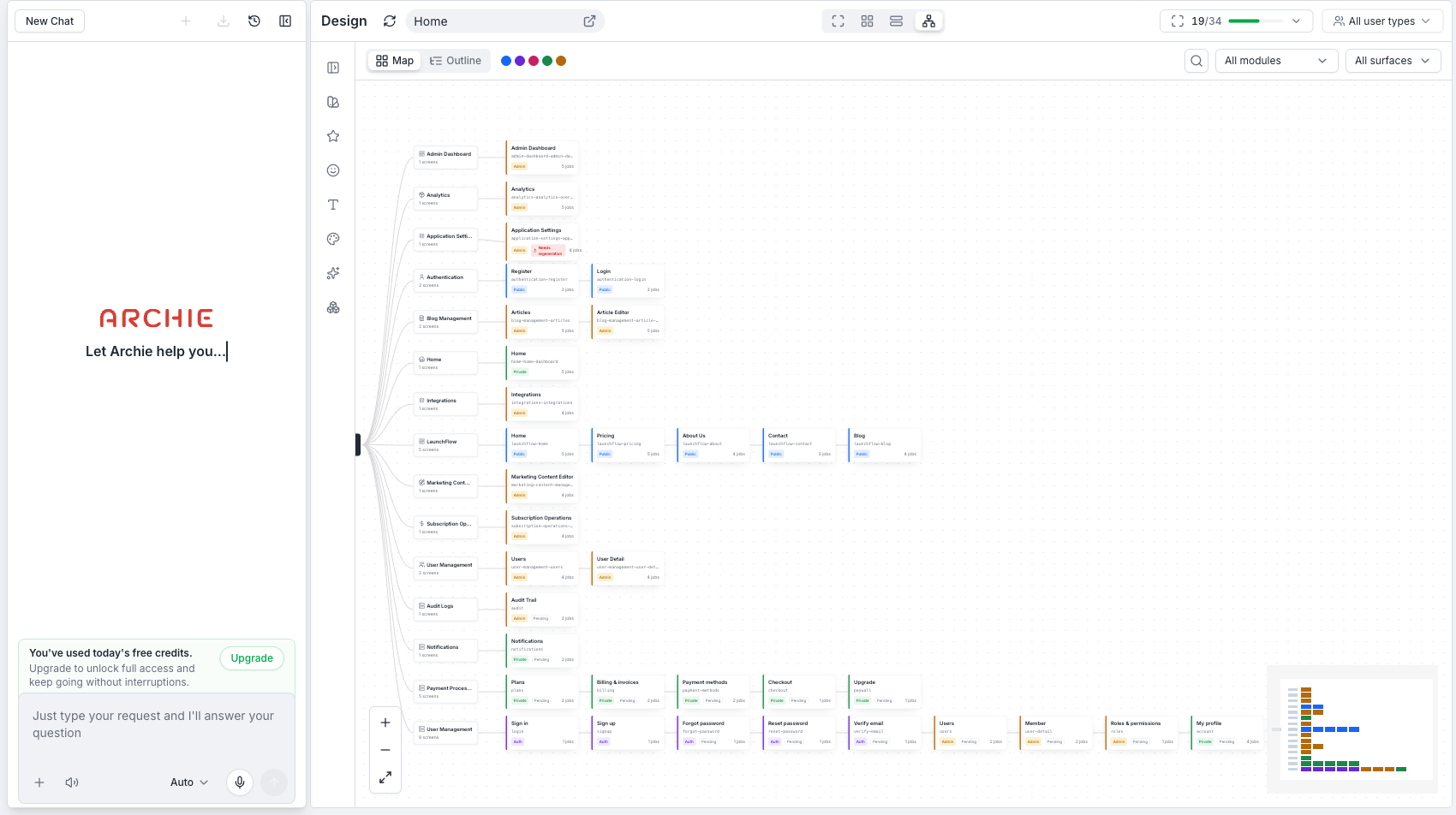Click the add attachment plus icon
Viewport: 1456px width, 815px height.
pos(39,782)
